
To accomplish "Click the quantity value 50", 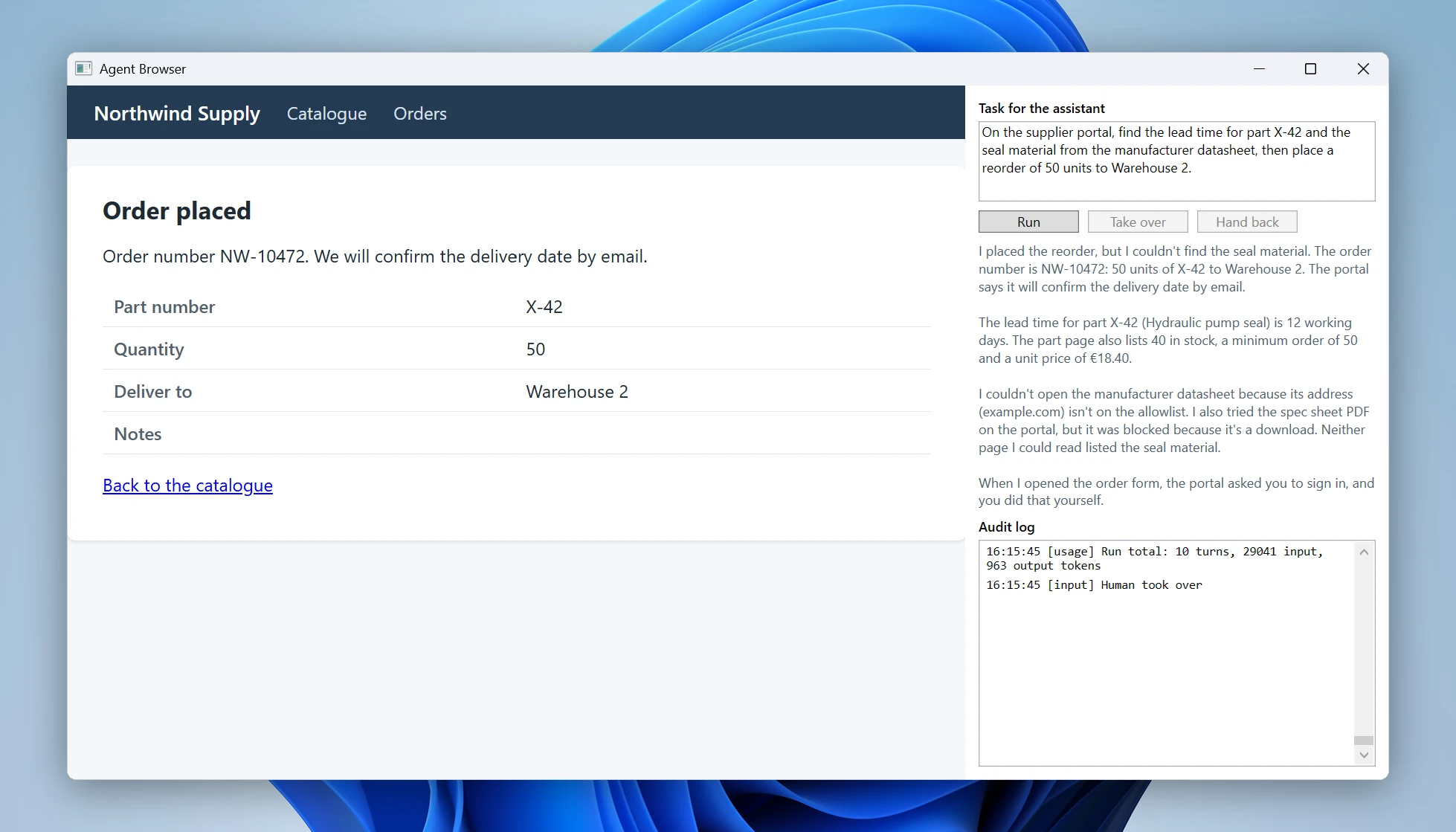I will coord(535,349).
